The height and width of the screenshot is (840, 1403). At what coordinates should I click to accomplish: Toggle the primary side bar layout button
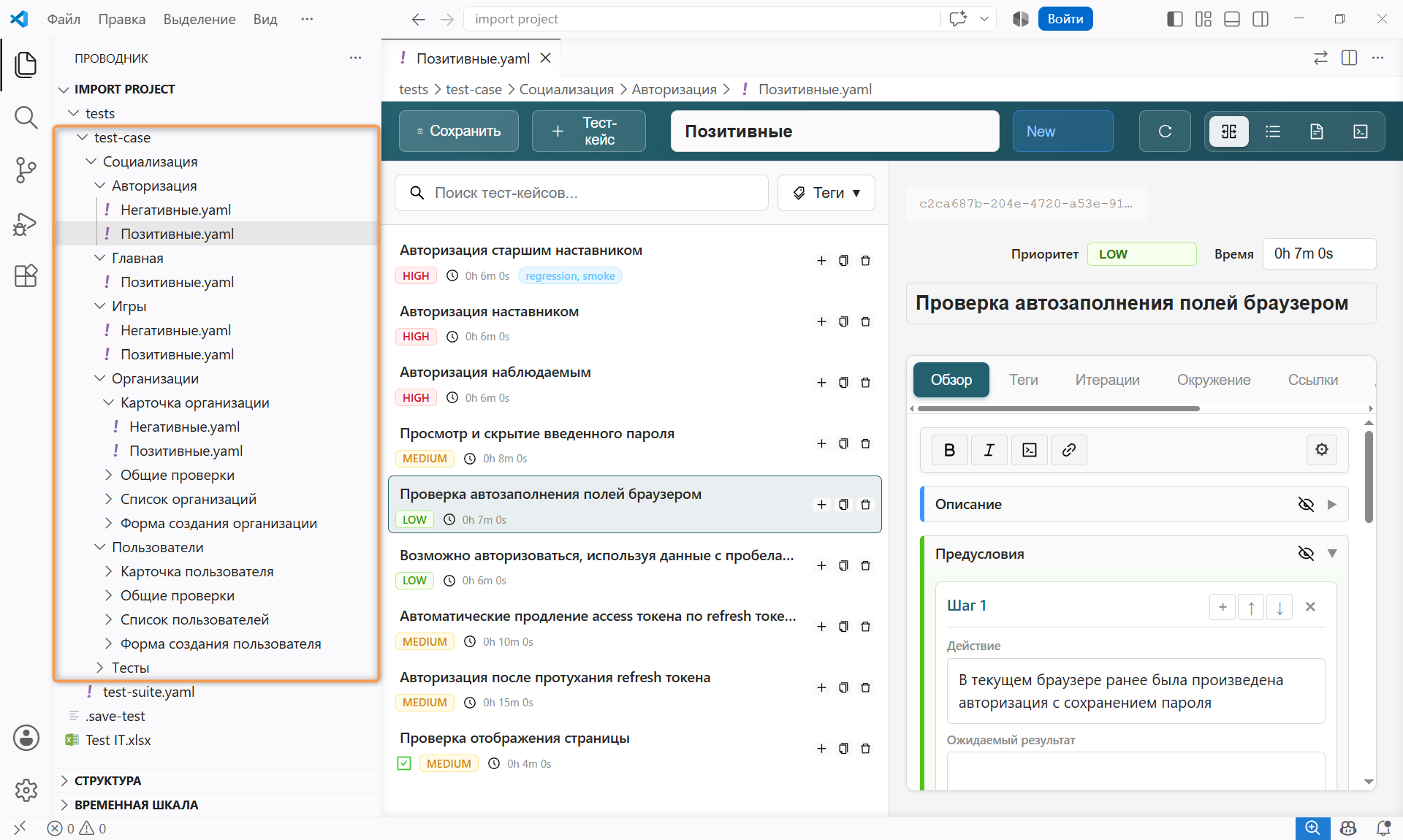pos(1174,19)
